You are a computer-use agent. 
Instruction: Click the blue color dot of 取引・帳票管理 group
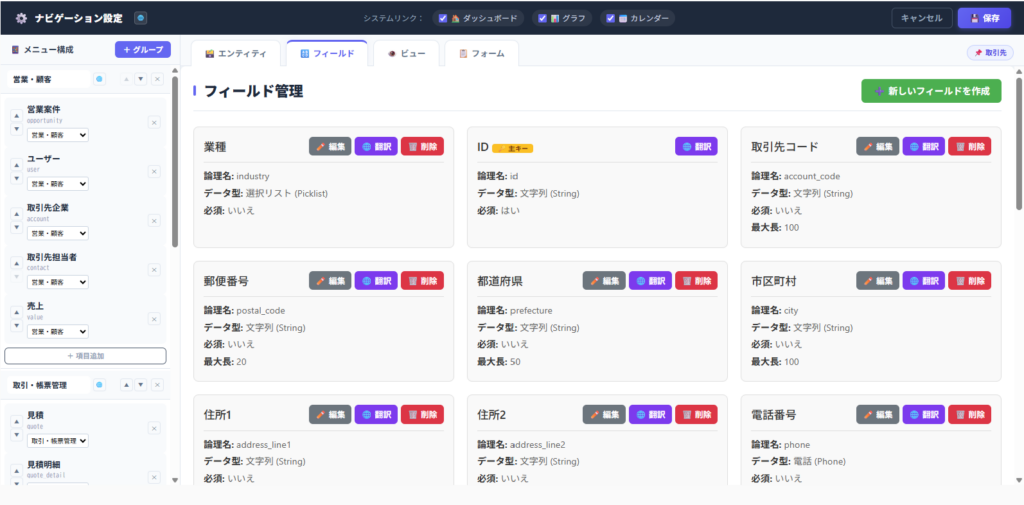click(x=99, y=385)
